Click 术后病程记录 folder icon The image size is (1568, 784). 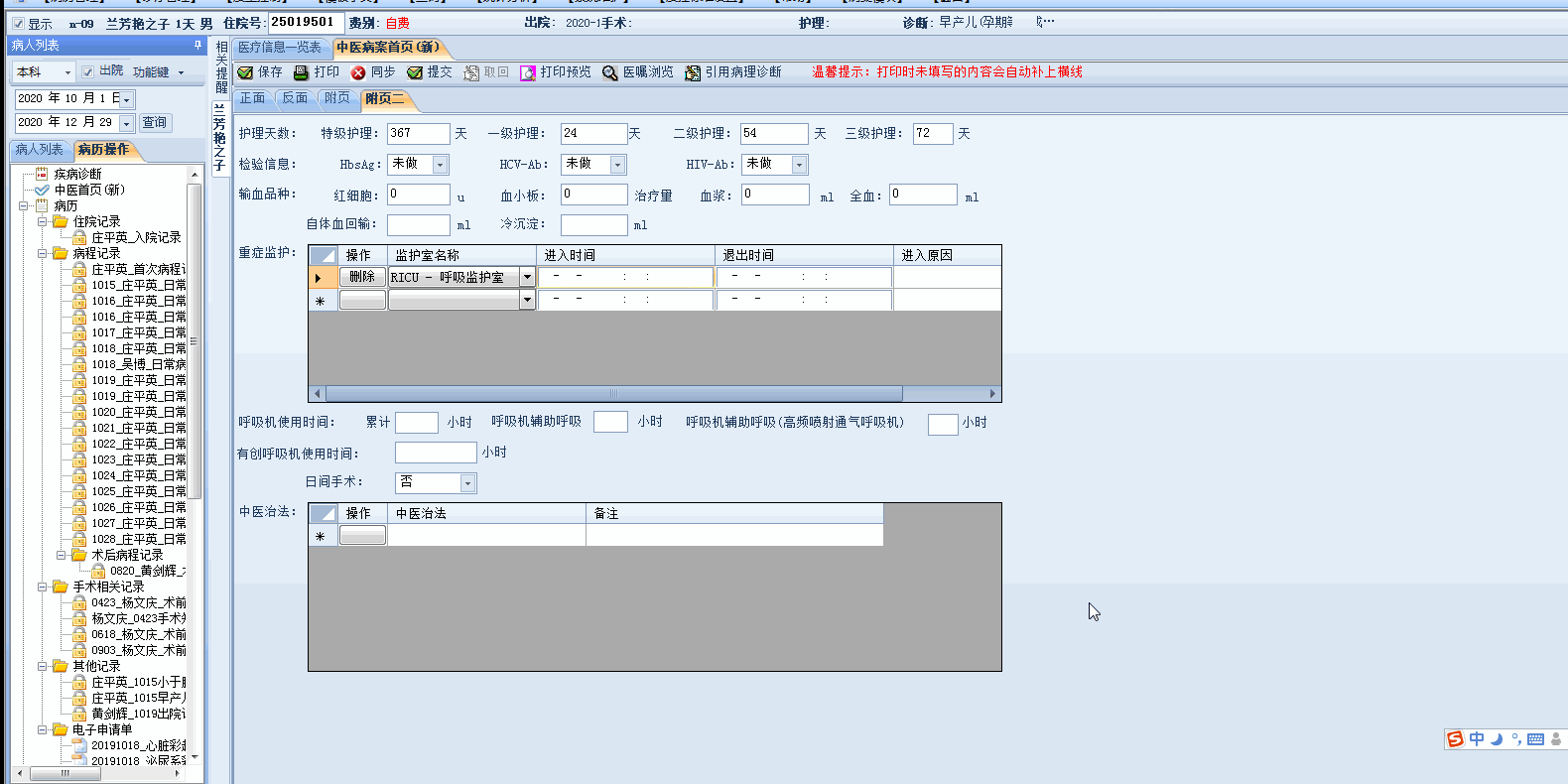(79, 555)
